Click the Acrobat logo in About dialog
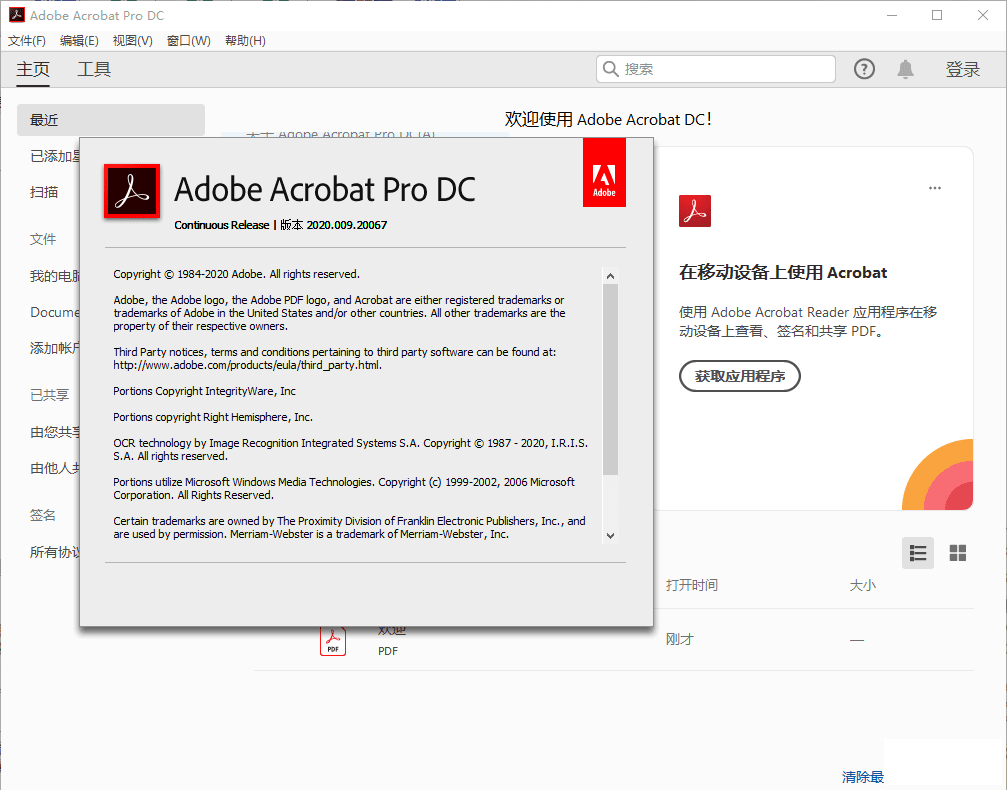1007x790 pixels. click(x=132, y=191)
